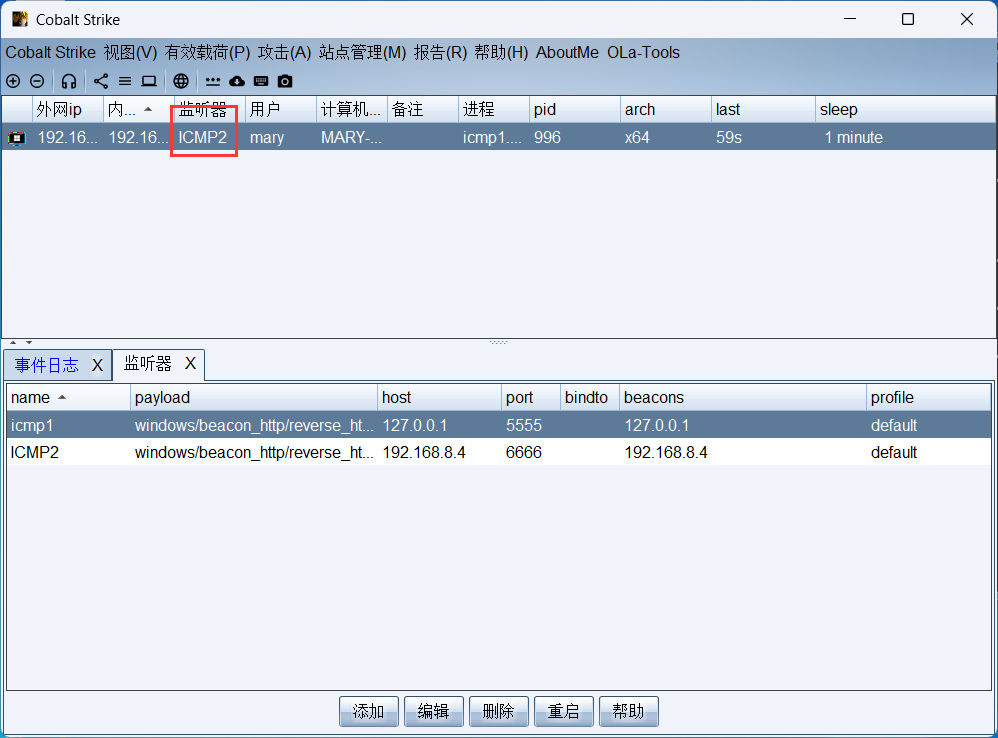View credentials via password dots icon
Viewport: 998px width, 738px height.
coord(213,81)
